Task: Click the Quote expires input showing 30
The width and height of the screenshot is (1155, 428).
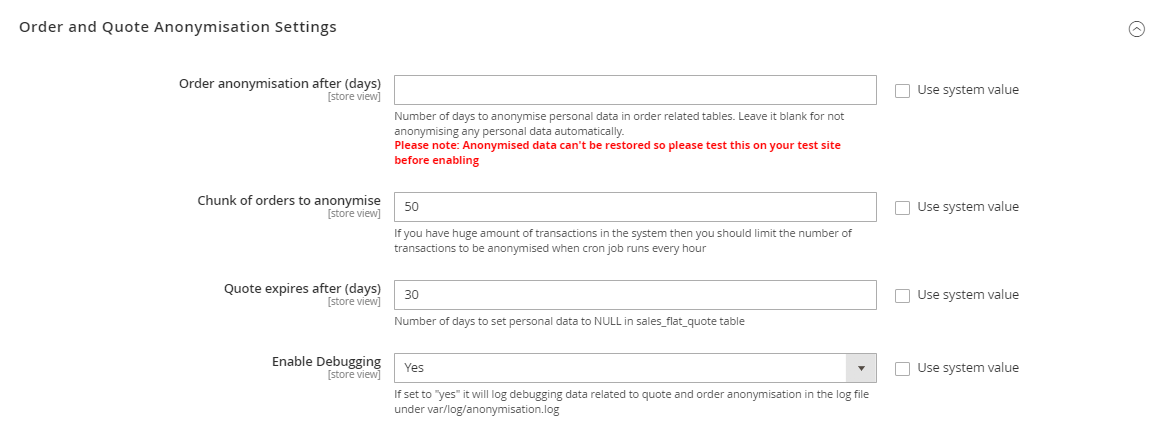Action: 635,295
